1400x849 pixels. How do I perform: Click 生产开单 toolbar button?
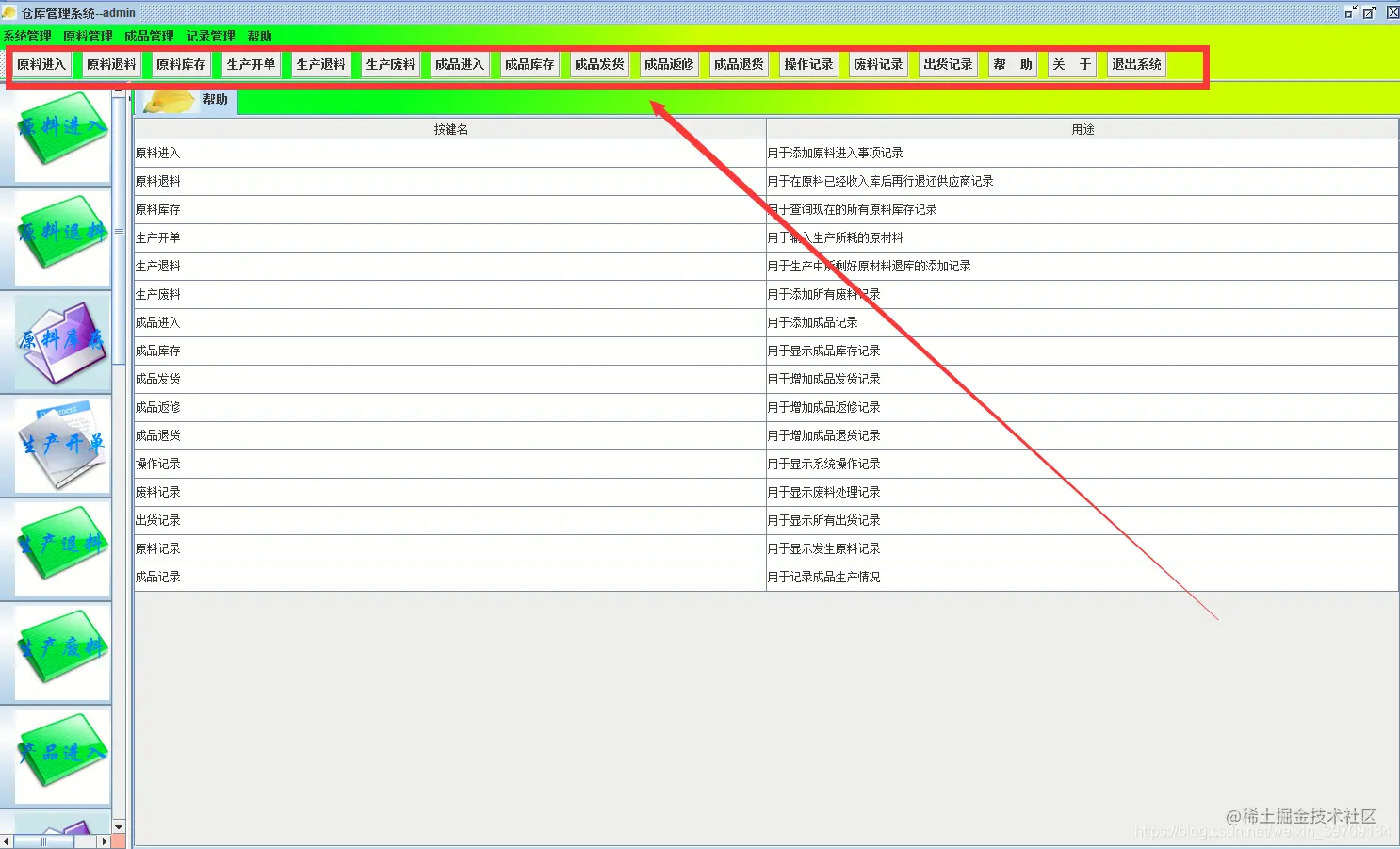(x=251, y=64)
